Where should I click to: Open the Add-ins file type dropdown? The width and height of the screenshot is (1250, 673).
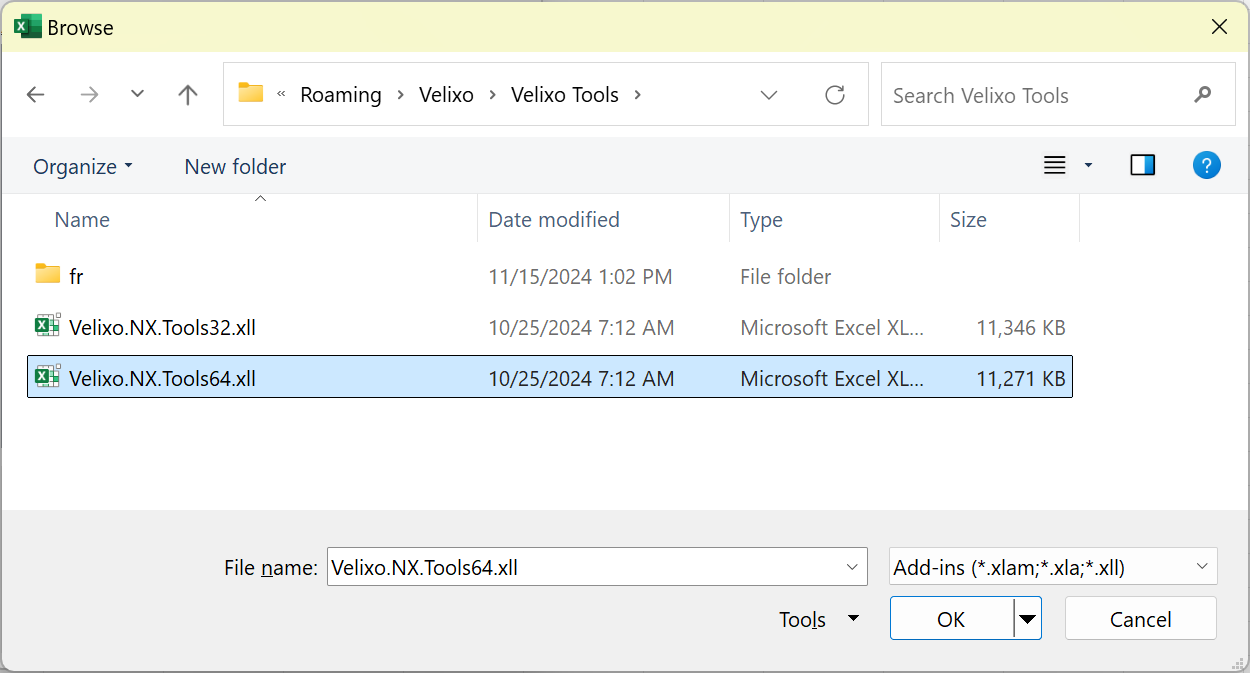click(1053, 567)
